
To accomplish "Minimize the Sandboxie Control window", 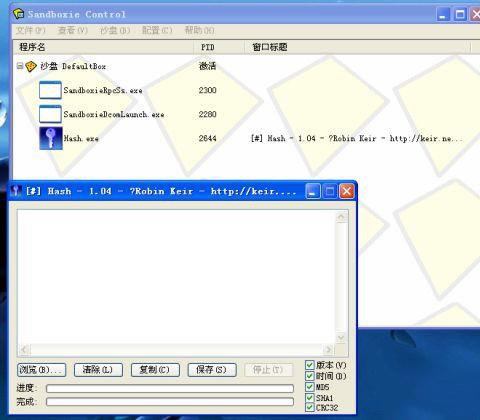I will point(443,14).
